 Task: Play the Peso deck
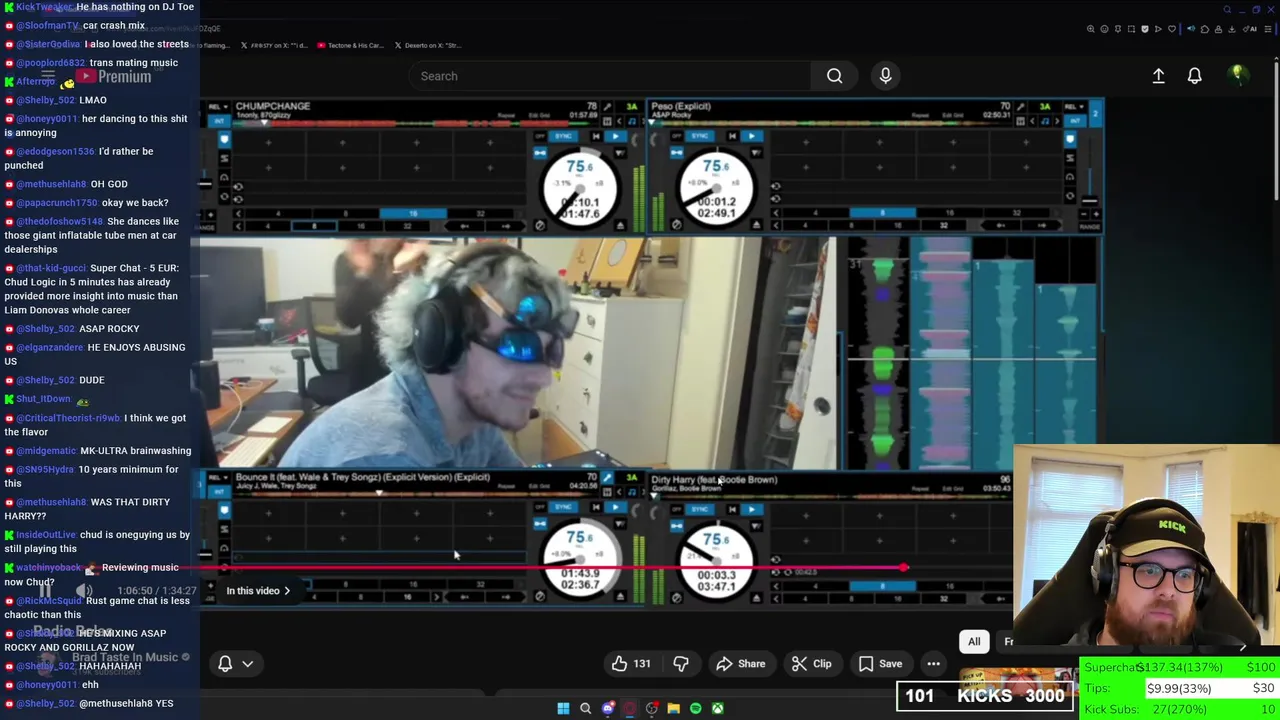click(x=752, y=136)
